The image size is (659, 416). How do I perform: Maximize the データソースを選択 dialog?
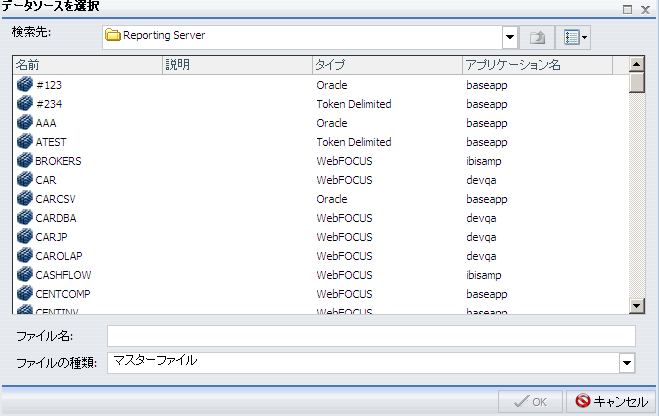click(627, 9)
